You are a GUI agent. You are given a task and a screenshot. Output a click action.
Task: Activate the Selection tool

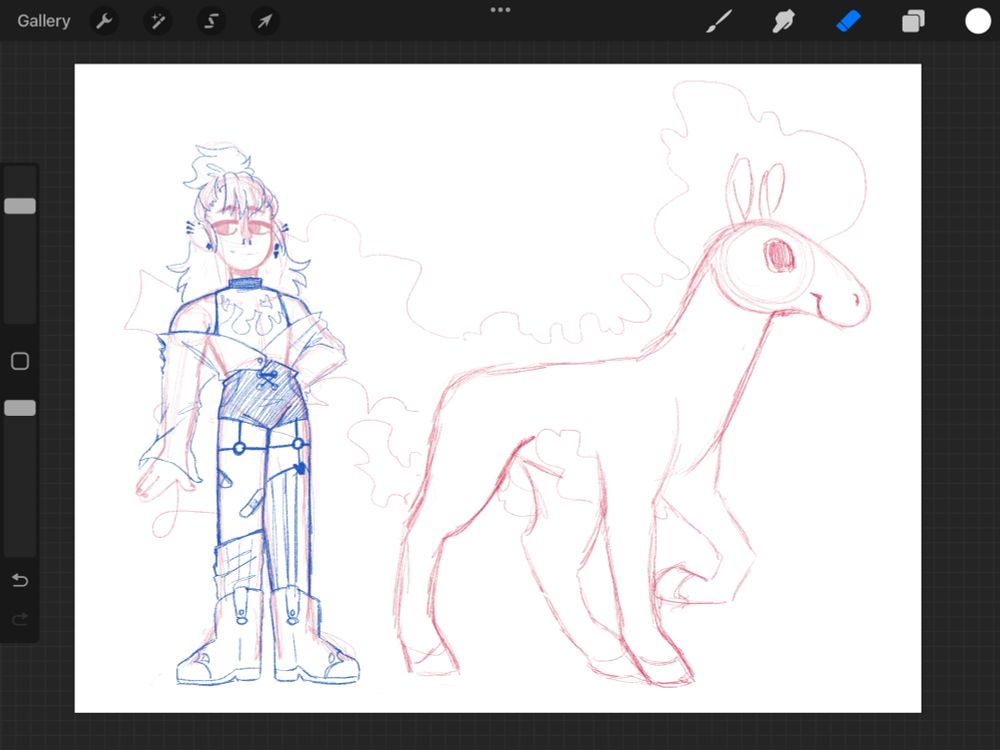(211, 22)
